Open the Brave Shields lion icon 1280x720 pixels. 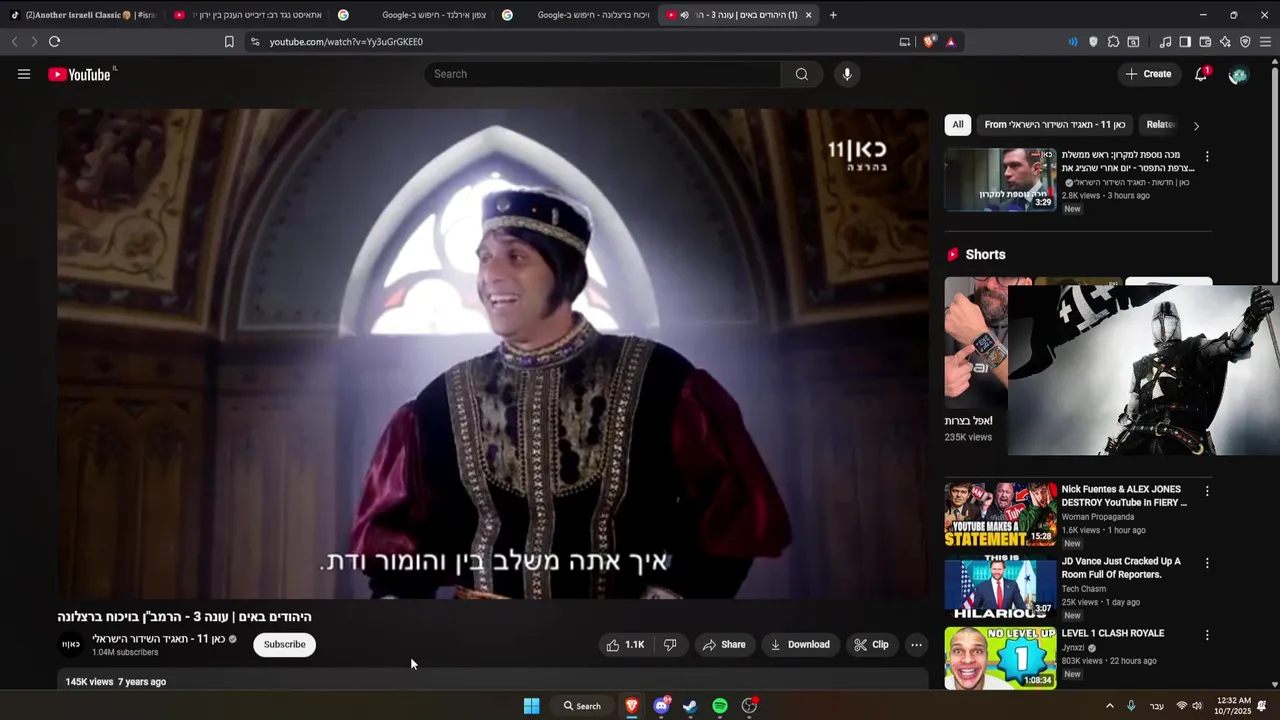pos(929,42)
